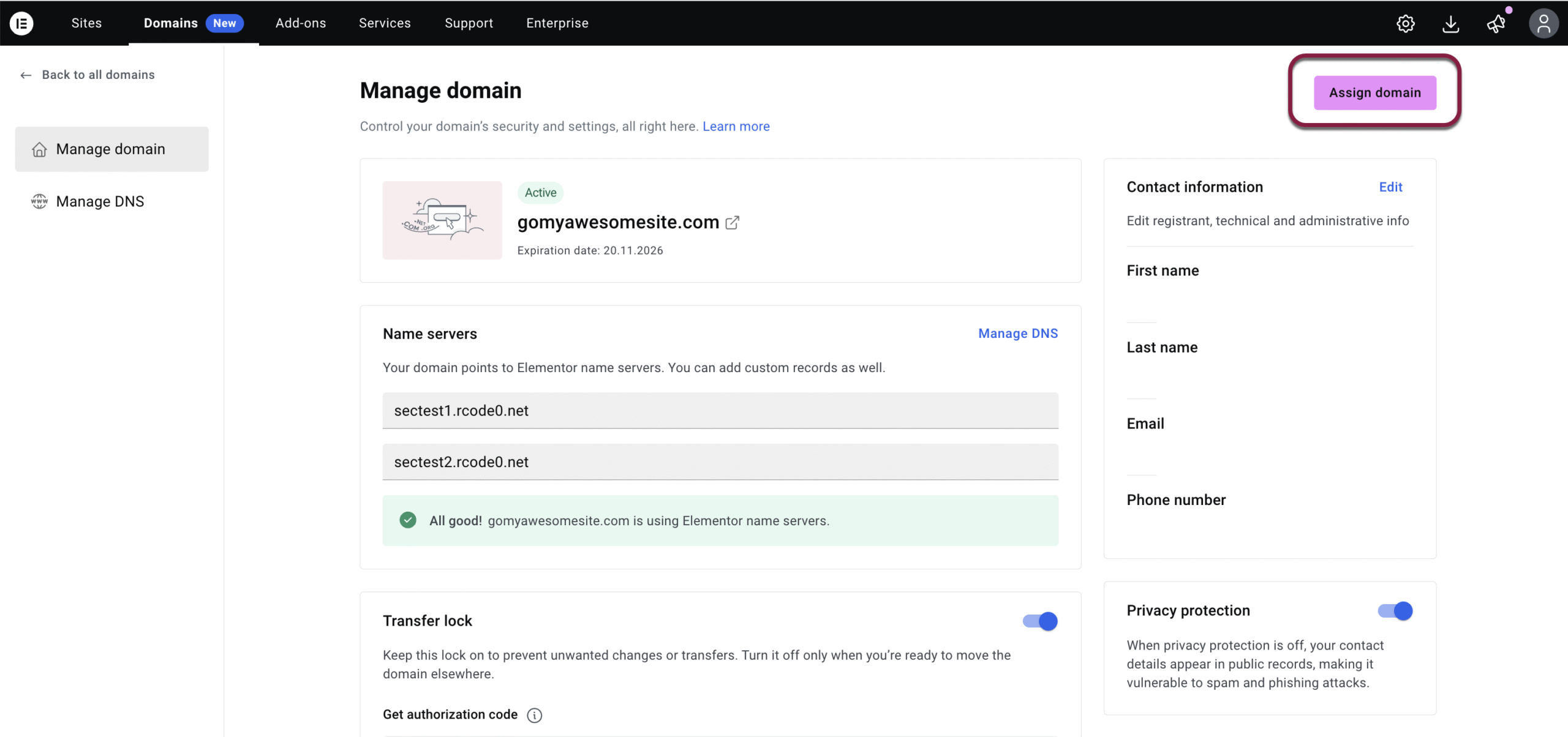Viewport: 1568px width, 737px height.
Task: Open the settings gear icon
Action: point(1405,24)
